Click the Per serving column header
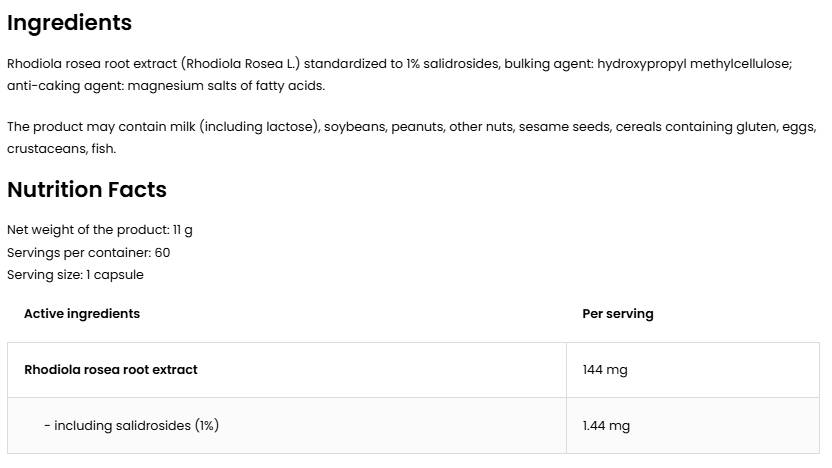Viewport: 832px width, 468px height. point(617,313)
